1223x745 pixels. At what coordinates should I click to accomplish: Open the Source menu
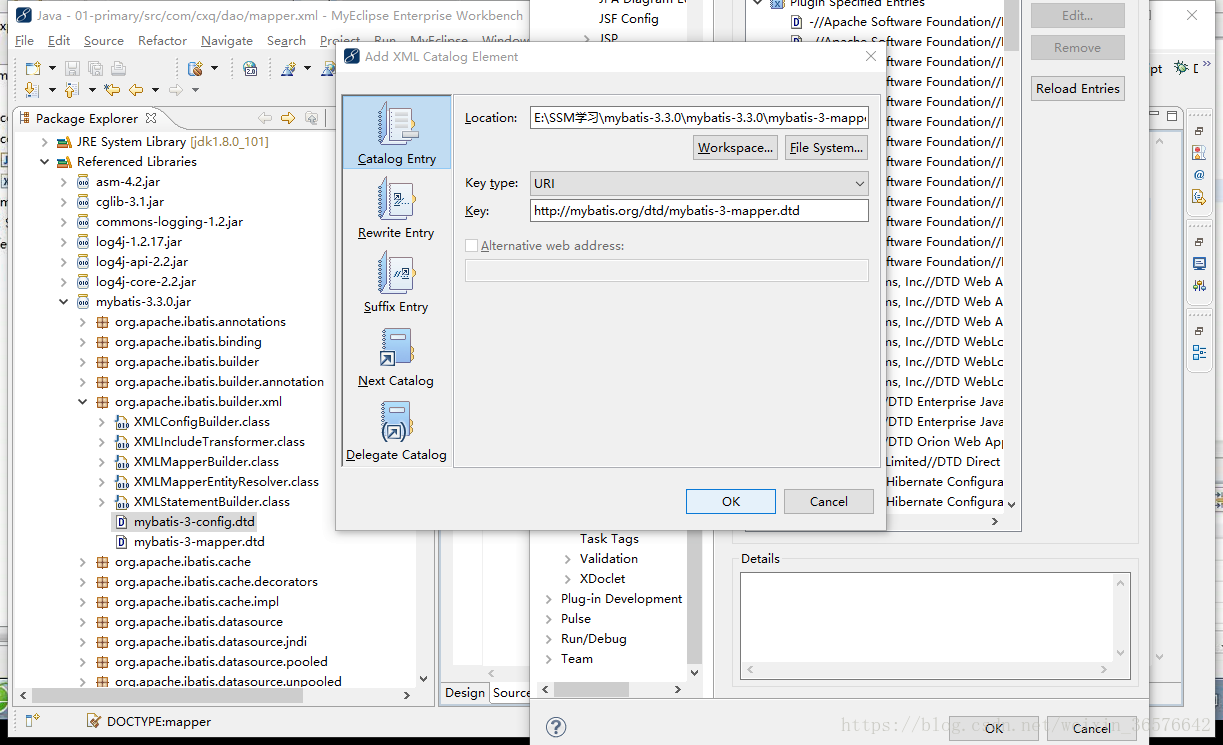pyautogui.click(x=104, y=41)
